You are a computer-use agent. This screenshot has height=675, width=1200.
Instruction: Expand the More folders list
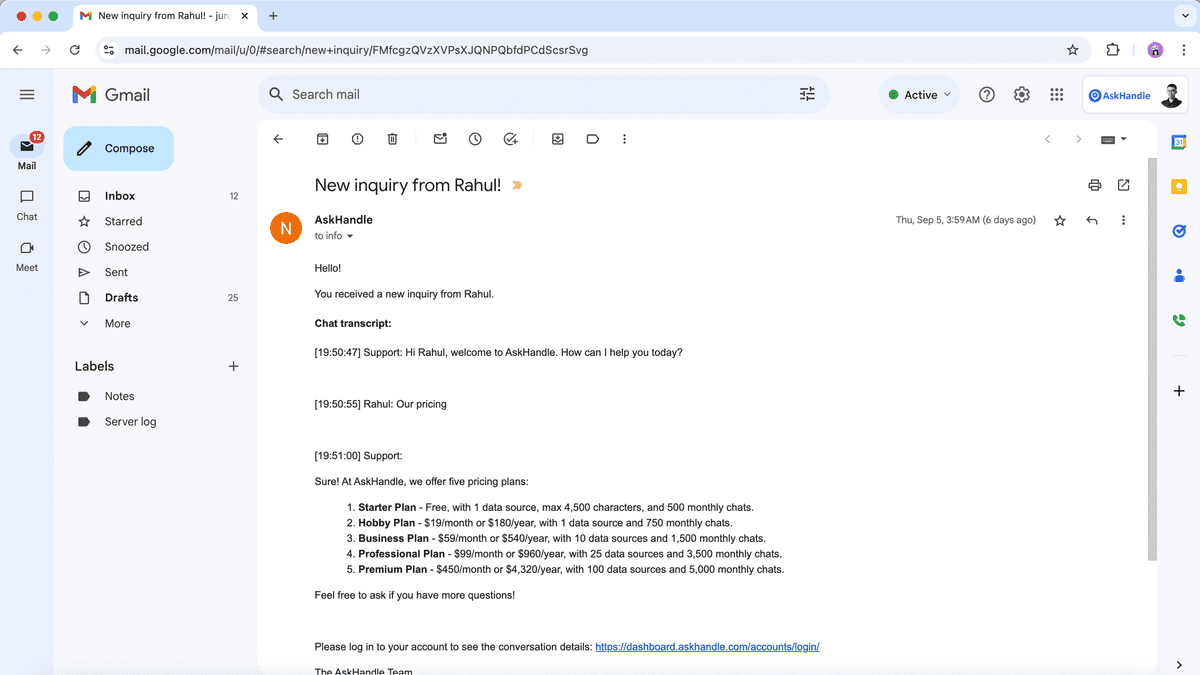click(117, 323)
